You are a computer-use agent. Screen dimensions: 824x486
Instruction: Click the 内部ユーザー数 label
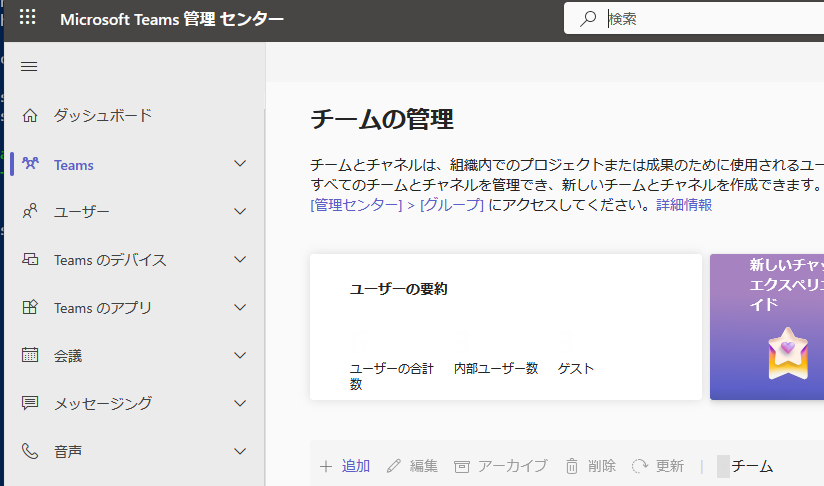click(x=496, y=368)
